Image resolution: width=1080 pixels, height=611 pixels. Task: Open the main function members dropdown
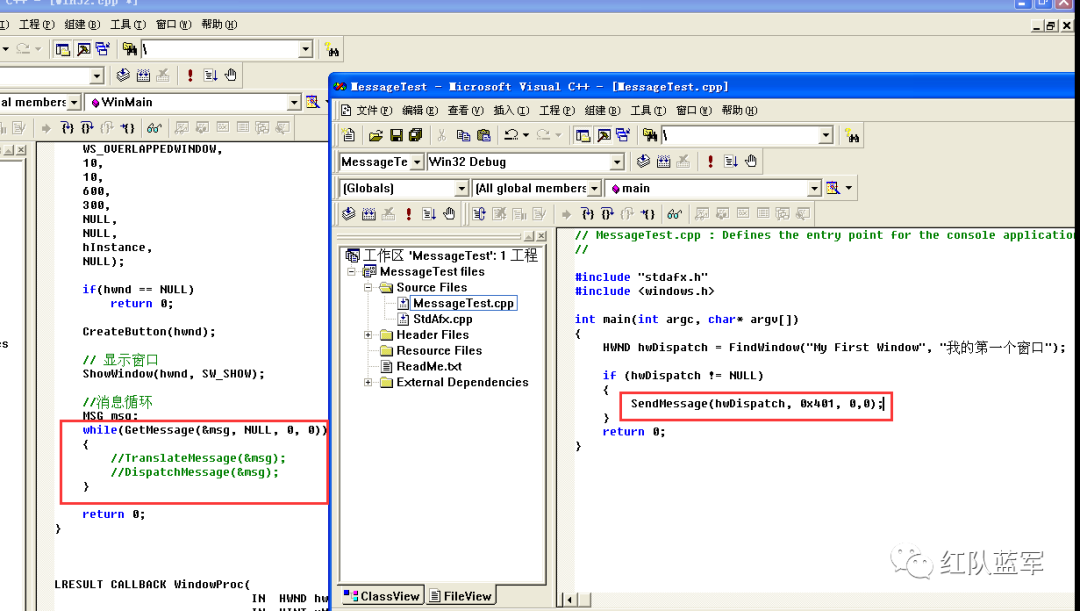pos(814,188)
